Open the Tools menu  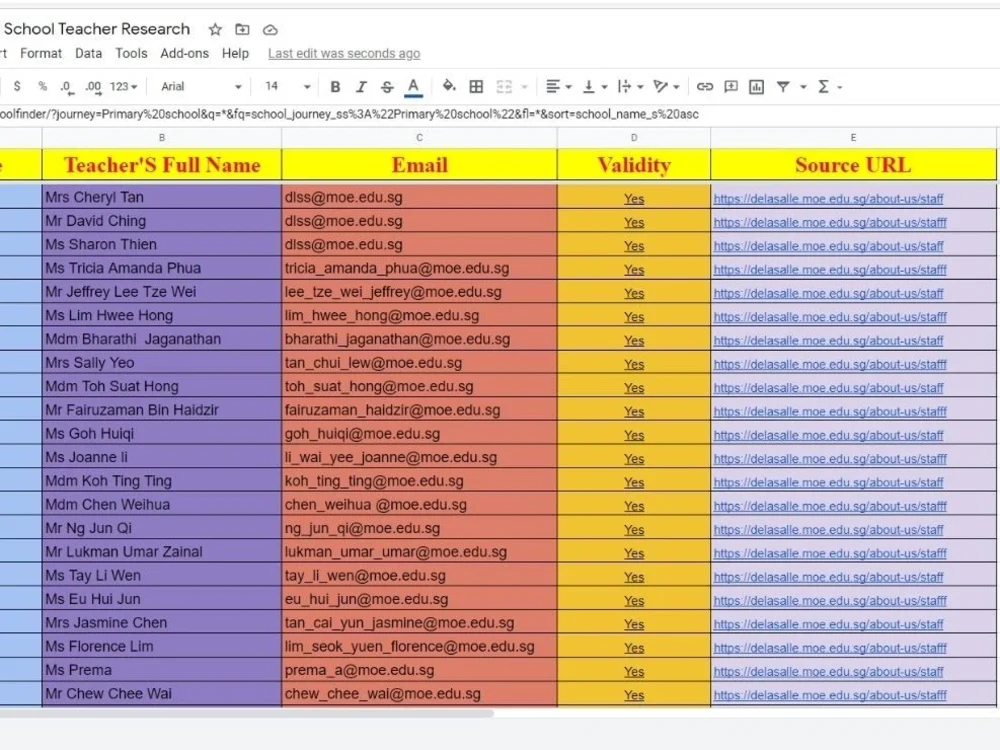point(131,54)
